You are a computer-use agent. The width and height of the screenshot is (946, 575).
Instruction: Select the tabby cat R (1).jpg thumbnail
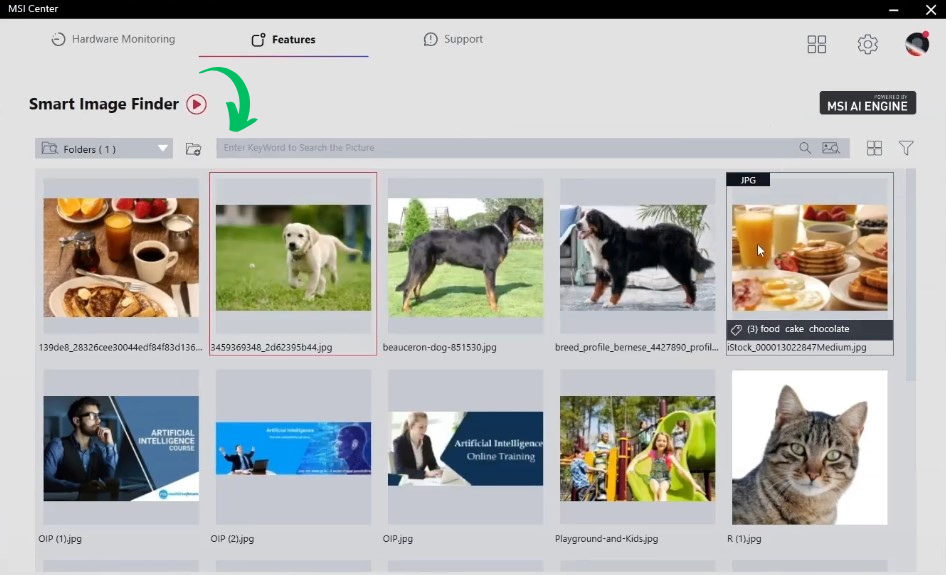tap(809, 448)
